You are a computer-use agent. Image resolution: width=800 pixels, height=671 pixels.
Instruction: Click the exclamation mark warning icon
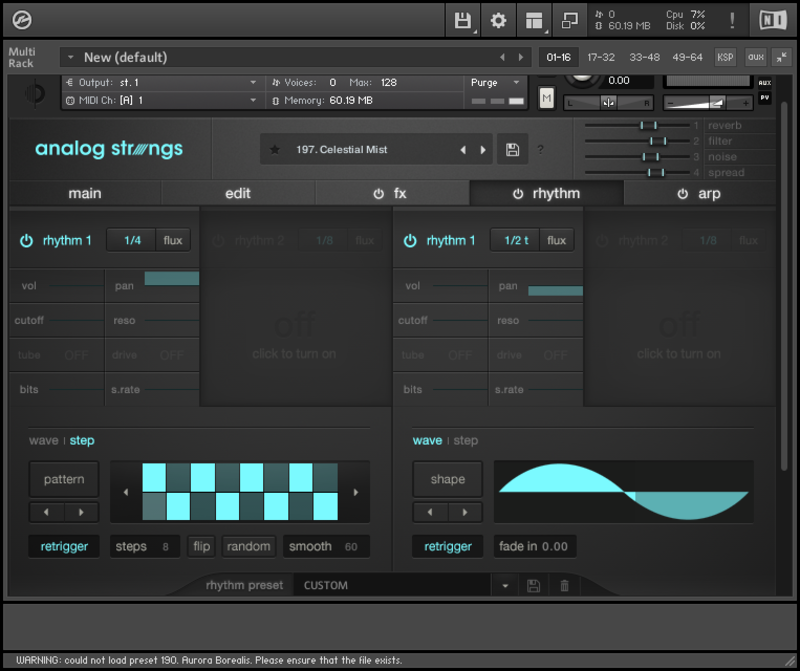pyautogui.click(x=732, y=20)
